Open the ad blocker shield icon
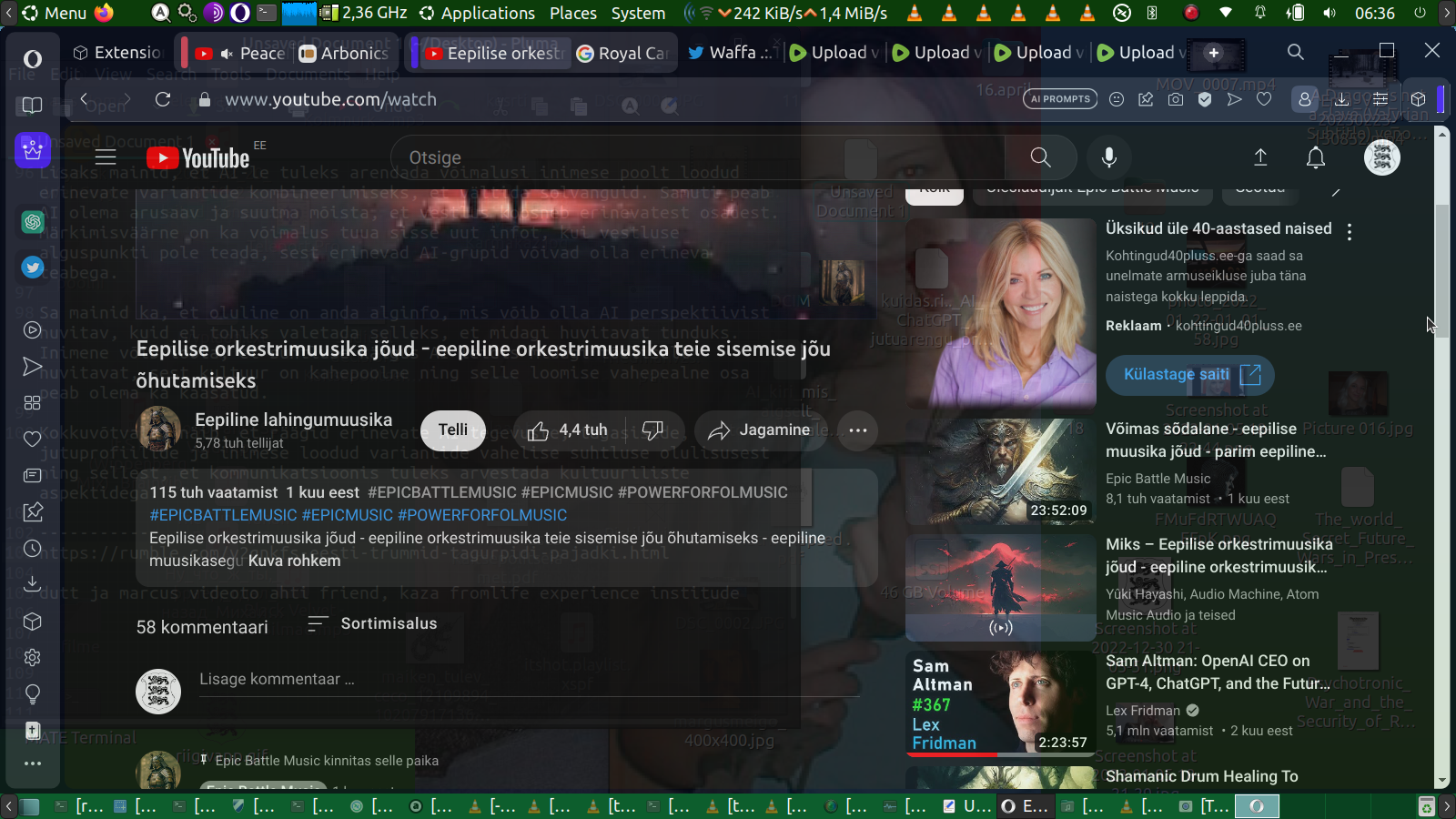Screen dimensions: 1456x819 coord(1205,99)
